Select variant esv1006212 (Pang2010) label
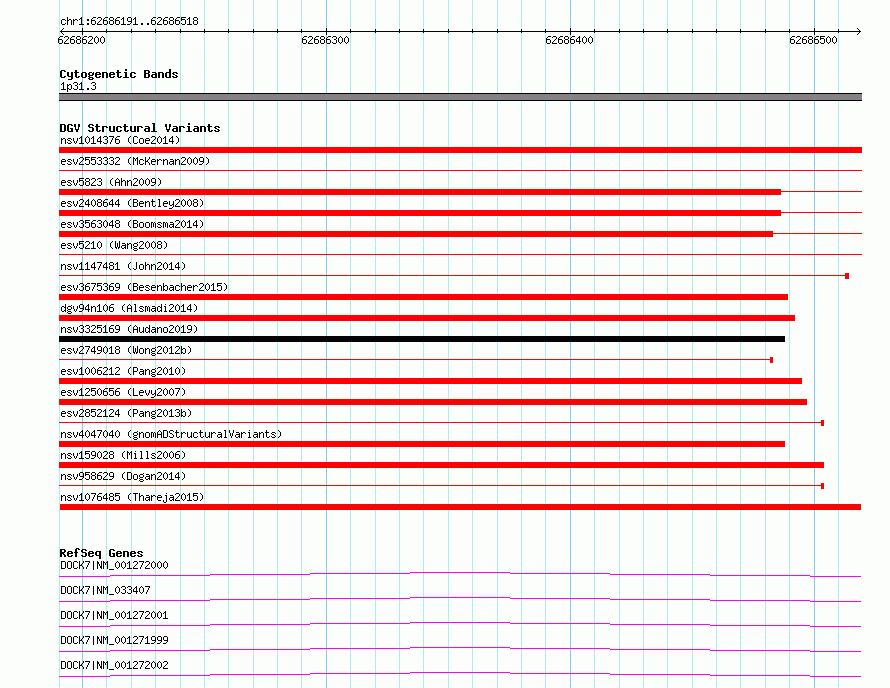This screenshot has width=890, height=688. pos(123,371)
